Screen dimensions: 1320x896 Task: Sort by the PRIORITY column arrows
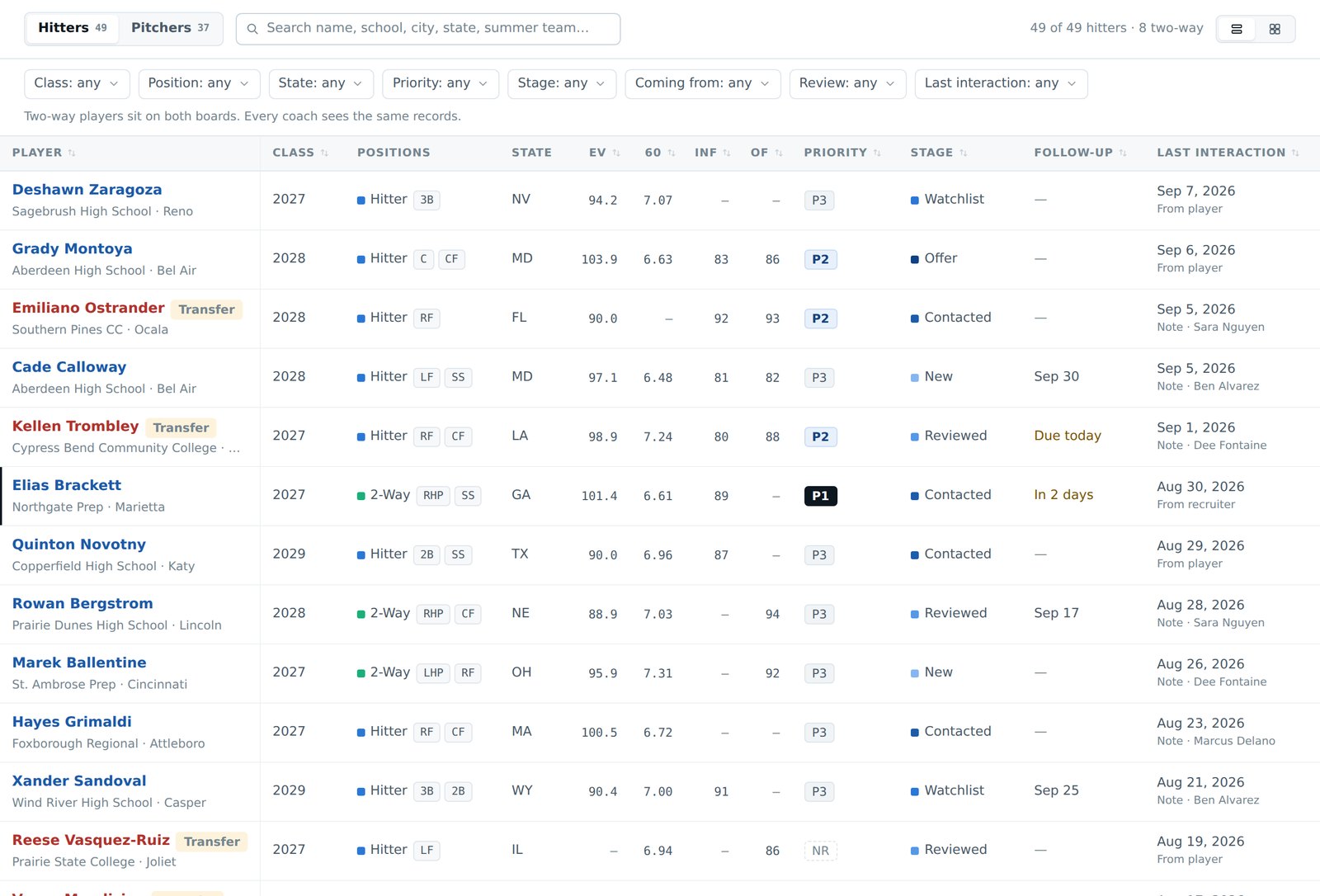tap(877, 153)
